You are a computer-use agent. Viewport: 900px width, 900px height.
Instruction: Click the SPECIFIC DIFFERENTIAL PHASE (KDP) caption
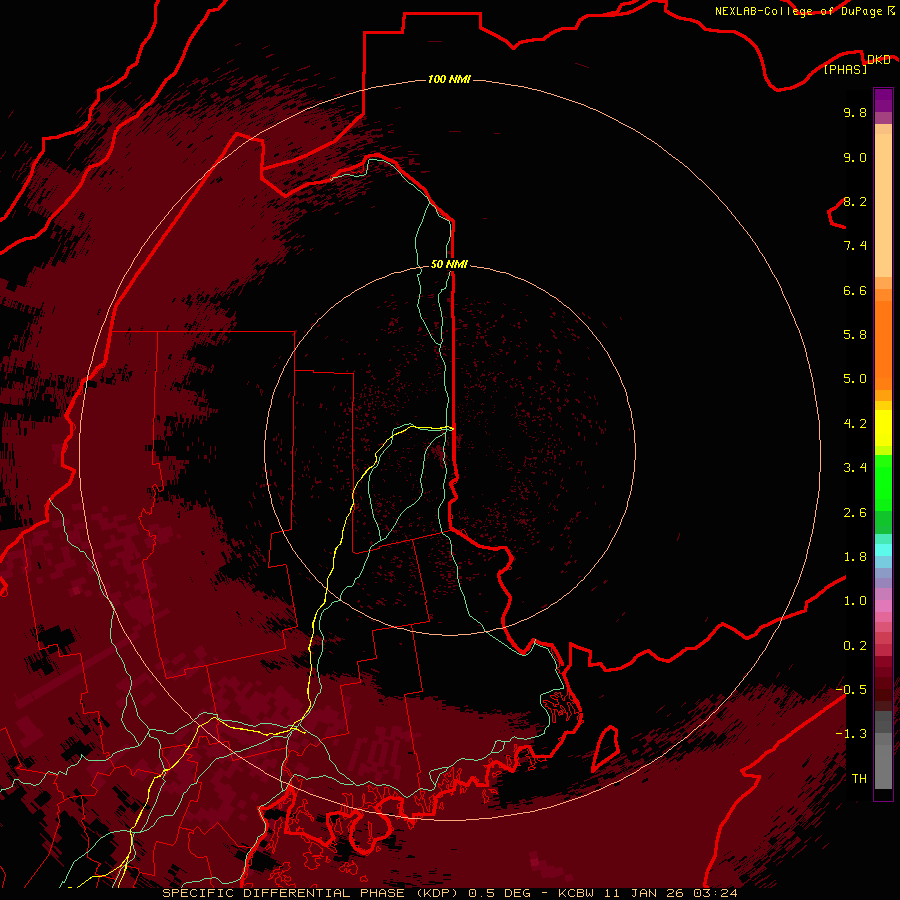313,893
